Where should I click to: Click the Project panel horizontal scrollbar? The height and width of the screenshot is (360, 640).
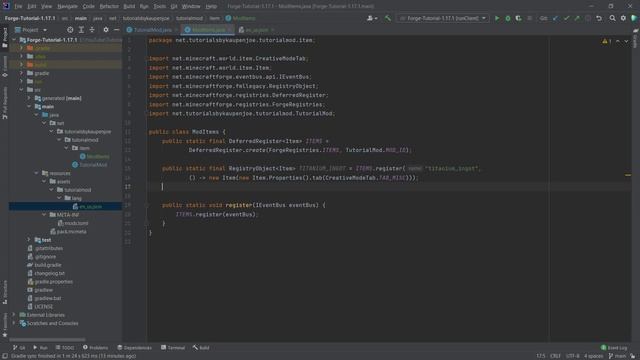(47, 339)
